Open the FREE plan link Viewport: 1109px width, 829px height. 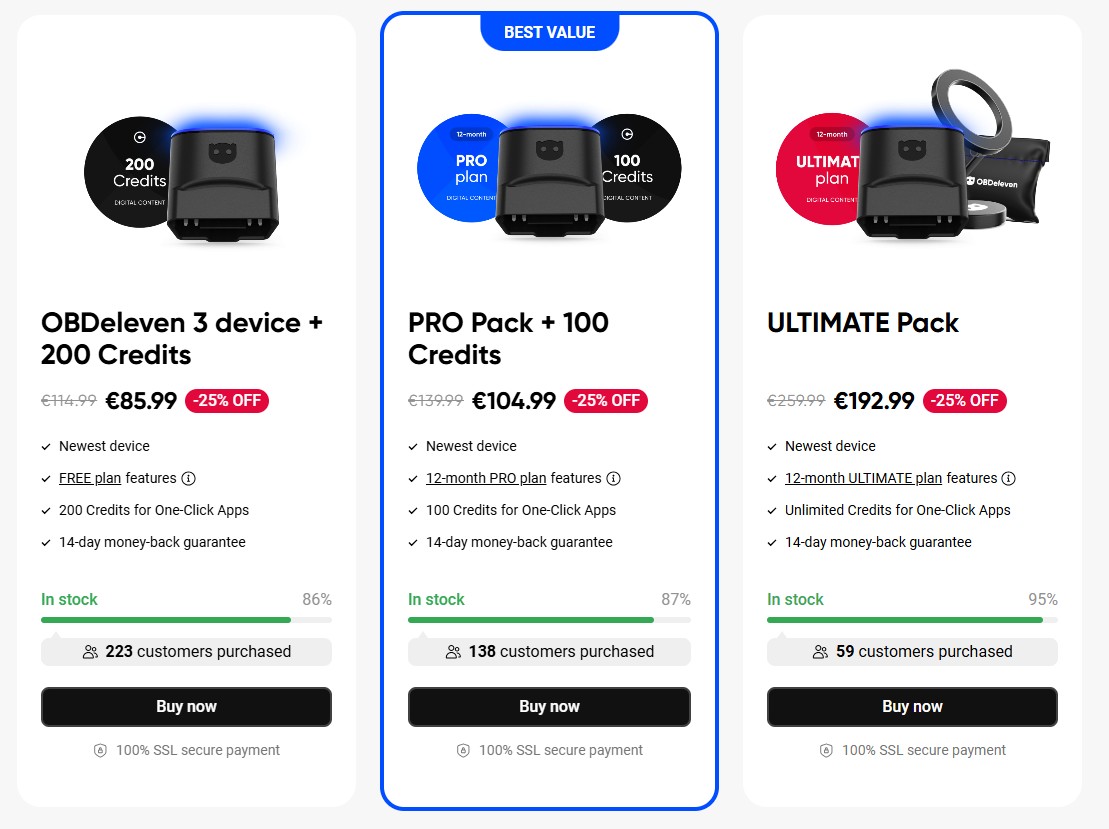(x=90, y=478)
